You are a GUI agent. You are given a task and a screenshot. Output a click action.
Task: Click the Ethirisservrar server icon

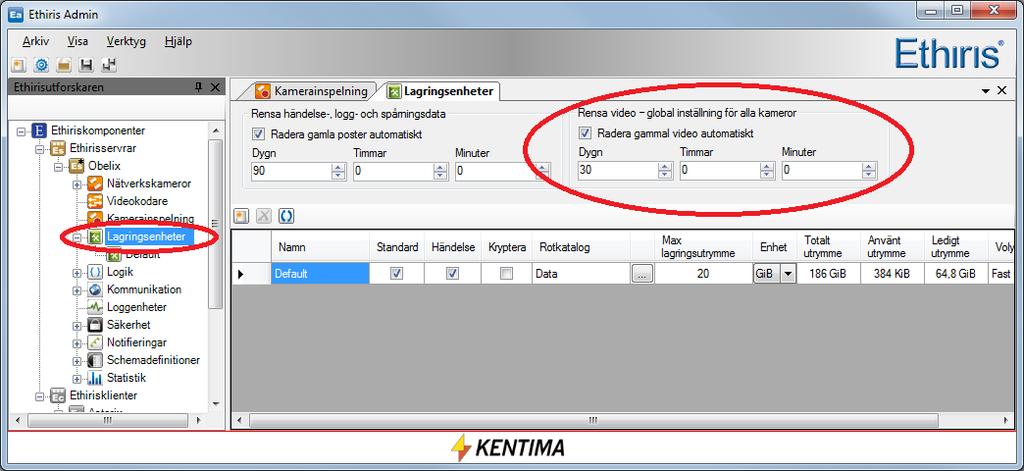57,148
